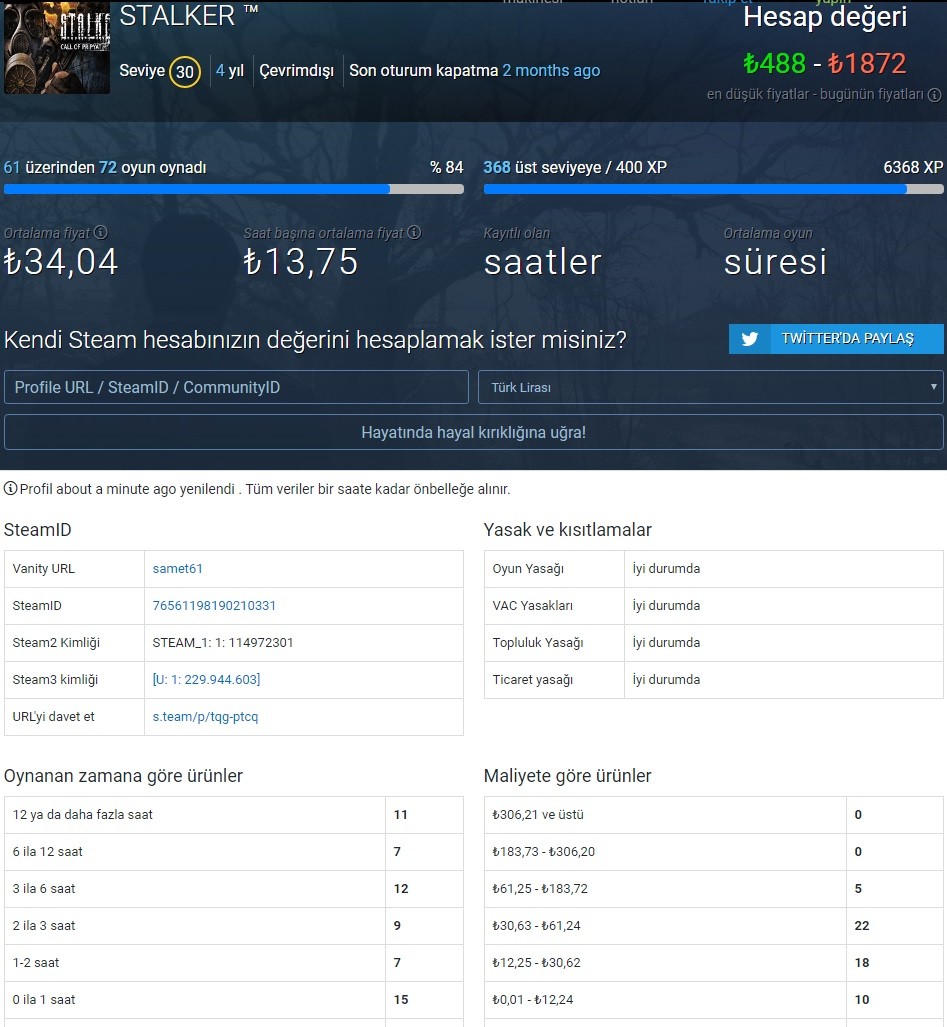Click info icon next to Ortalama fiyat
947x1027 pixels.
(x=101, y=233)
